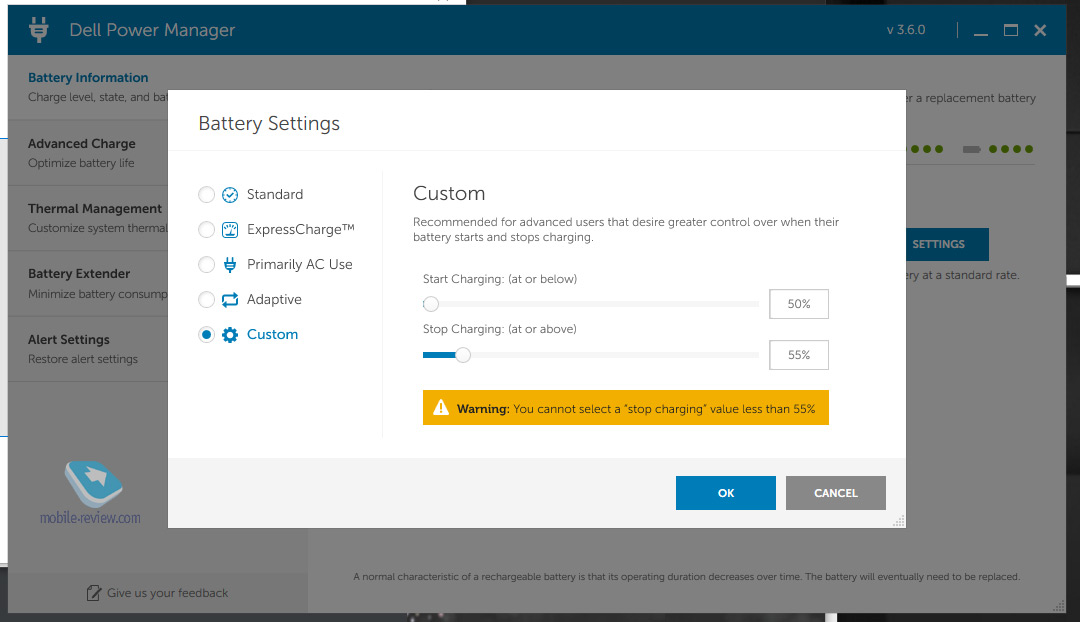Image resolution: width=1080 pixels, height=622 pixels.
Task: Click 'Start Charging: (at or below)' label
Action: [x=500, y=279]
